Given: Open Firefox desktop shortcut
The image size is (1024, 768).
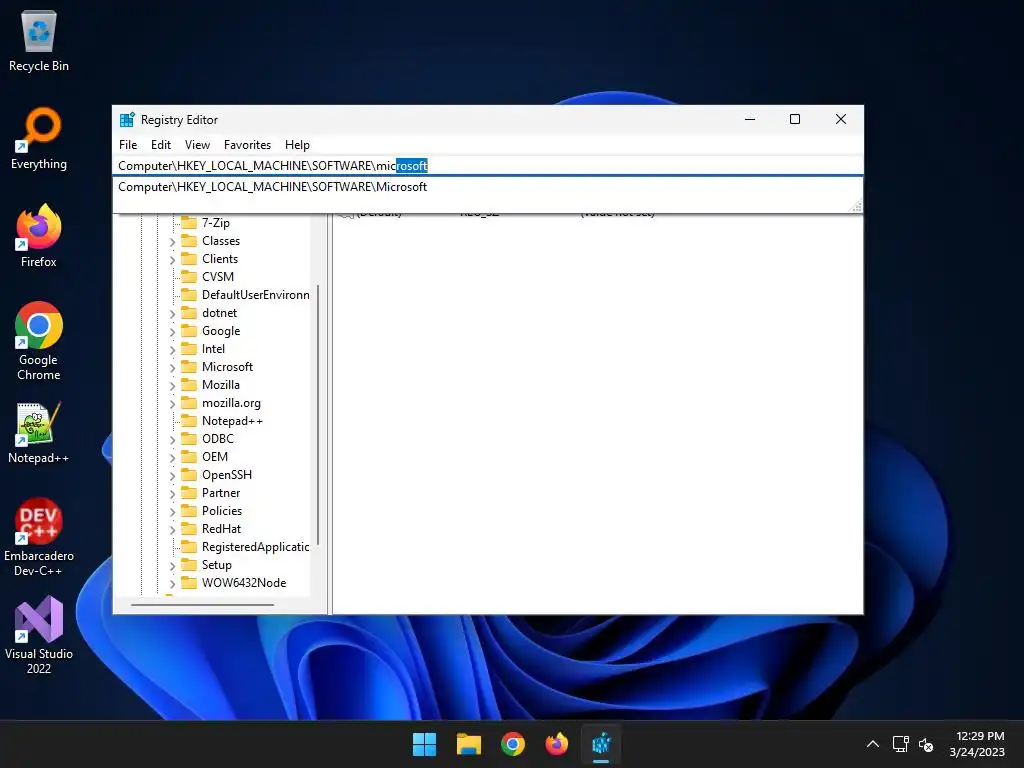Looking at the screenshot, I should (x=39, y=236).
